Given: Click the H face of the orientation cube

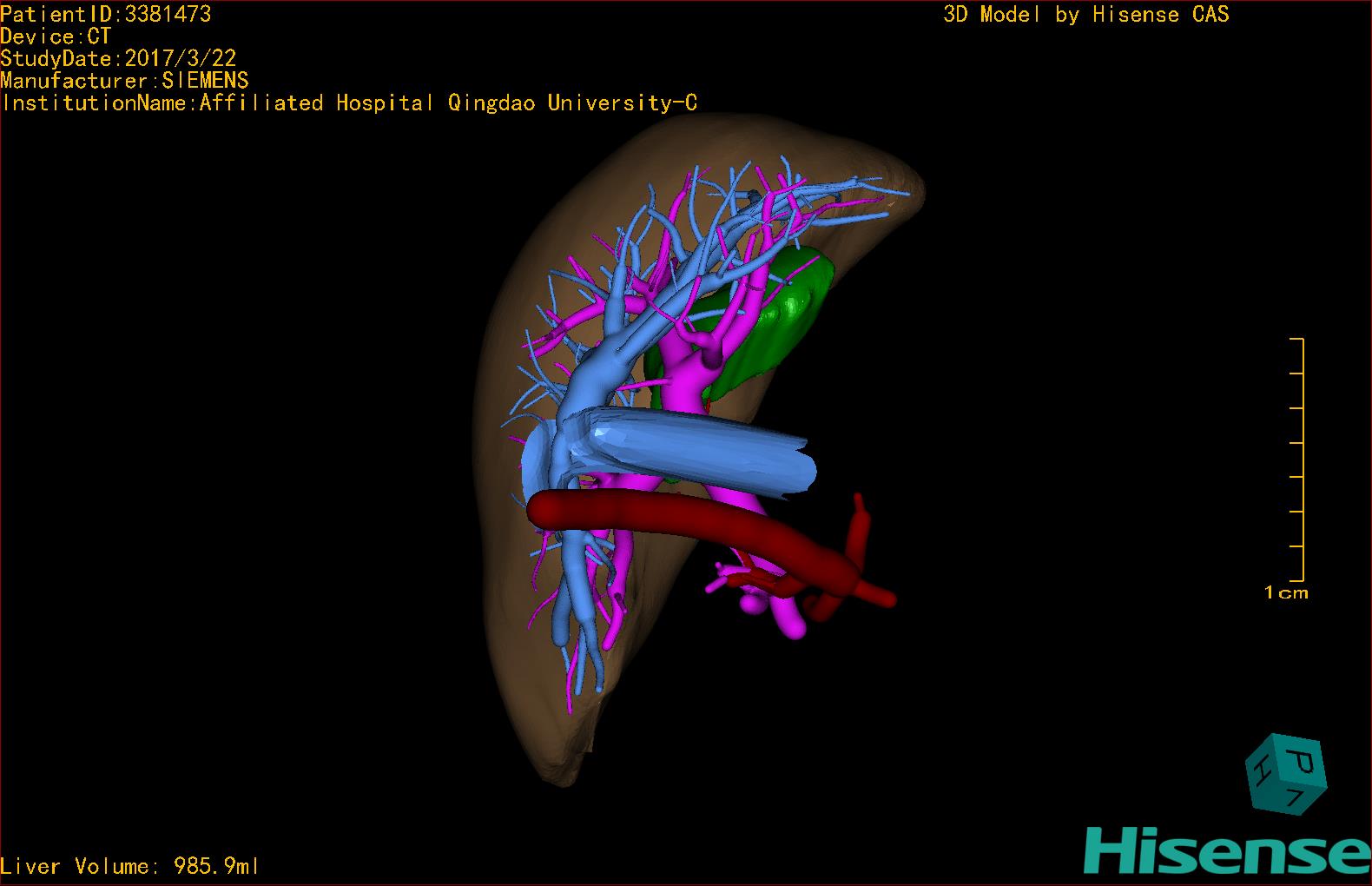Looking at the screenshot, I should [1261, 770].
